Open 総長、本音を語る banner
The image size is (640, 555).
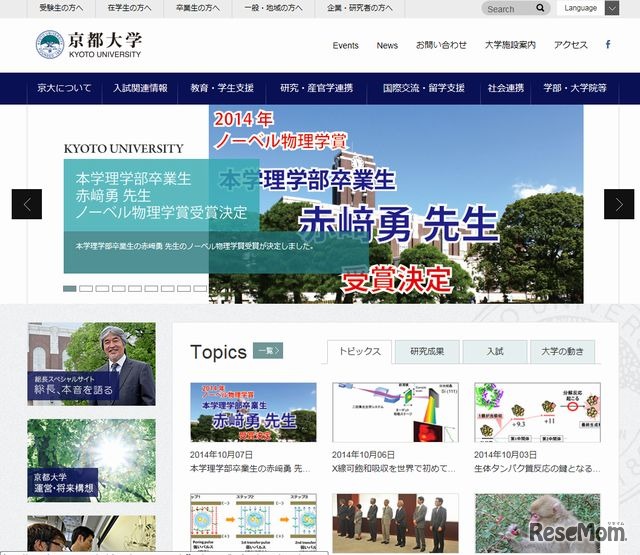(91, 364)
